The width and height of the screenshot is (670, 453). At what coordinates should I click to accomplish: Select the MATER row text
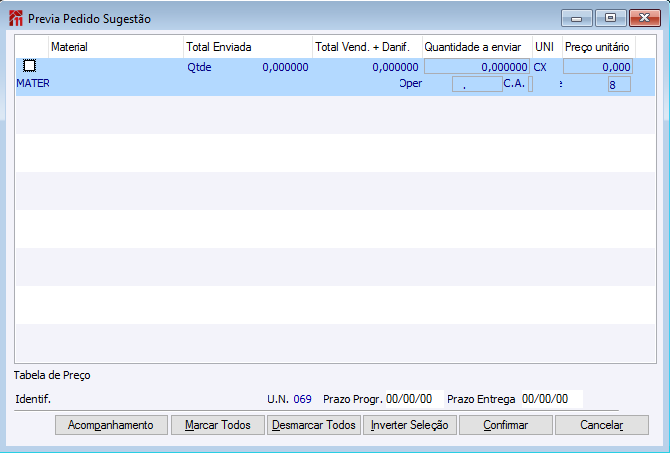[x=33, y=83]
